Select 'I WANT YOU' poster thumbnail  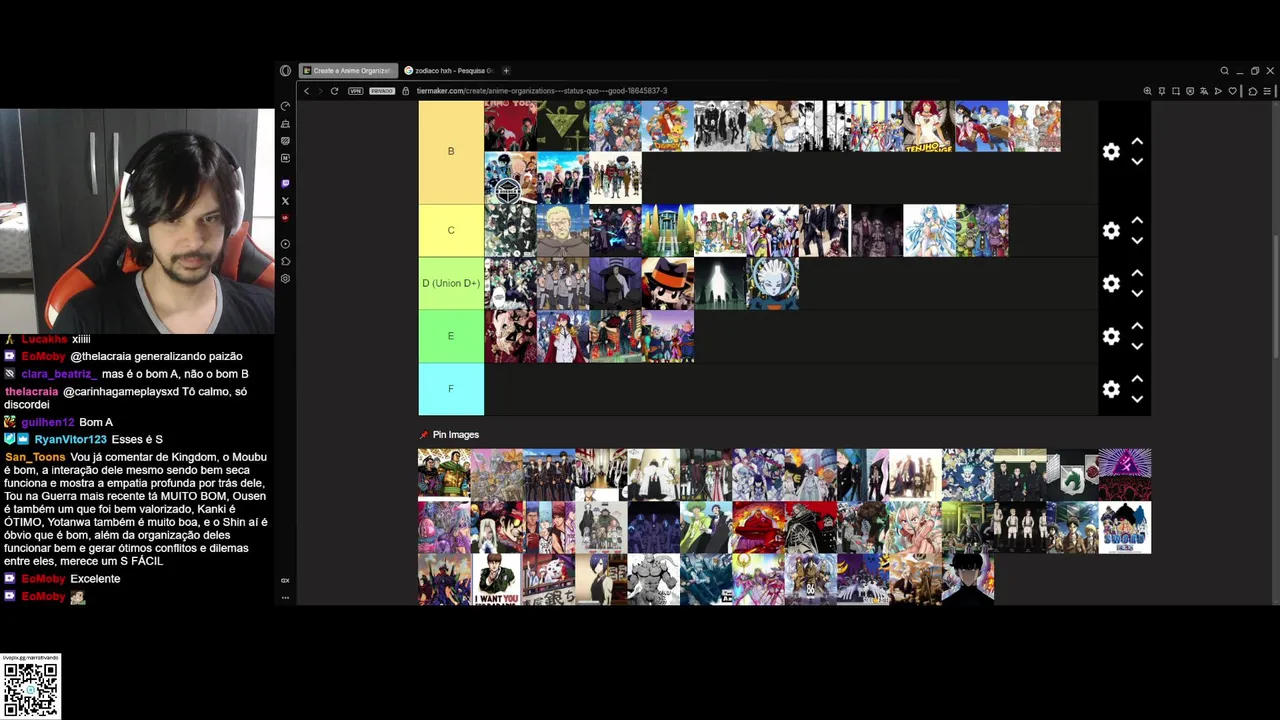click(x=496, y=580)
